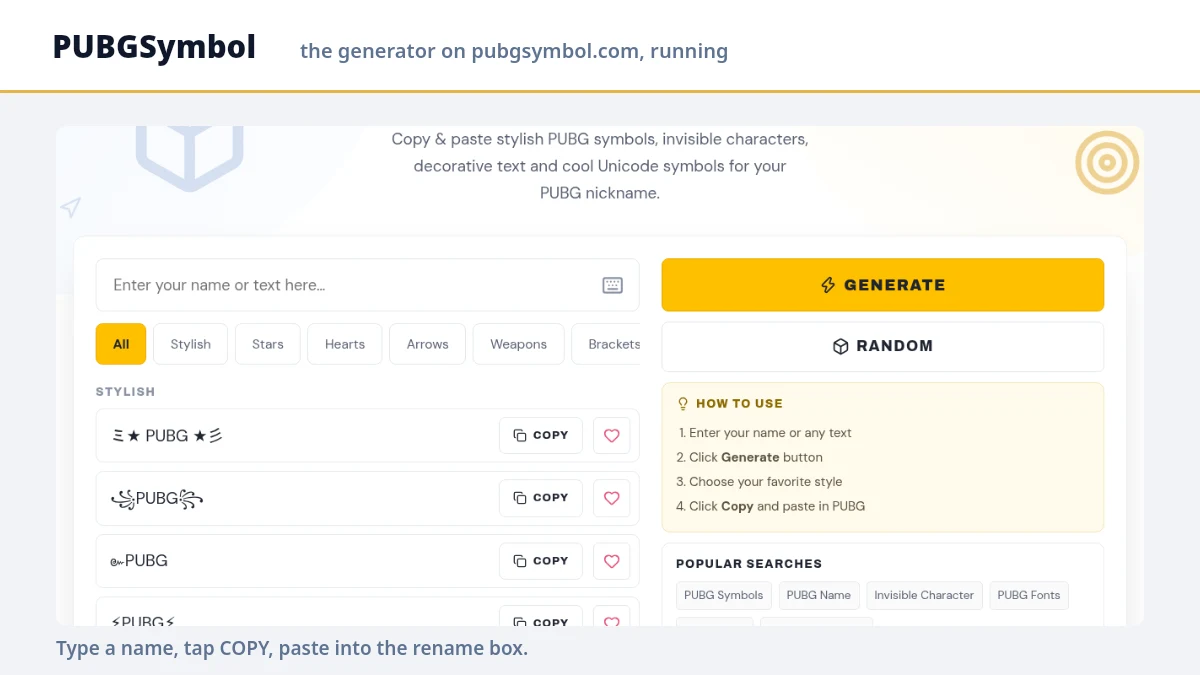Click the lightbulb icon beside HOW TO USE
The width and height of the screenshot is (1200, 675).
coord(684,404)
